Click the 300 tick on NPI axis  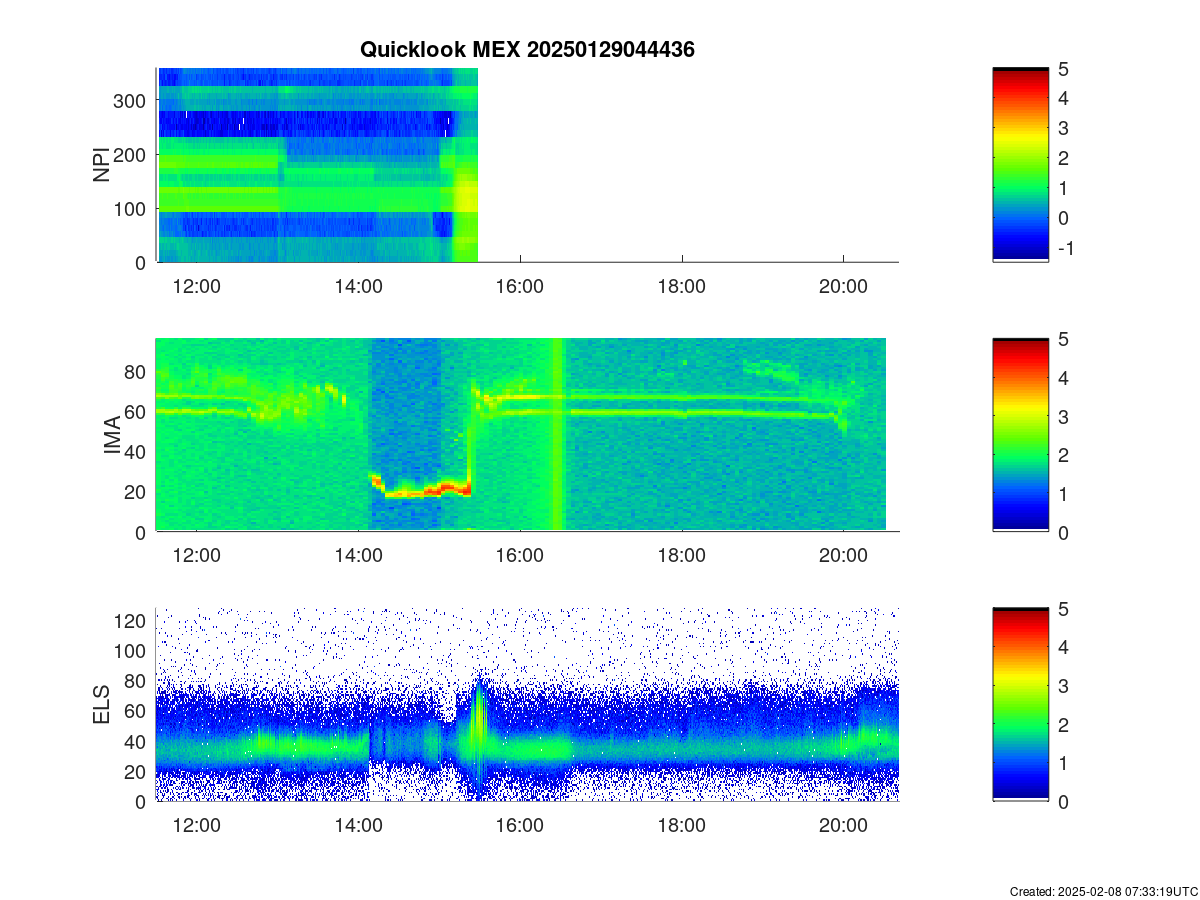point(132,101)
